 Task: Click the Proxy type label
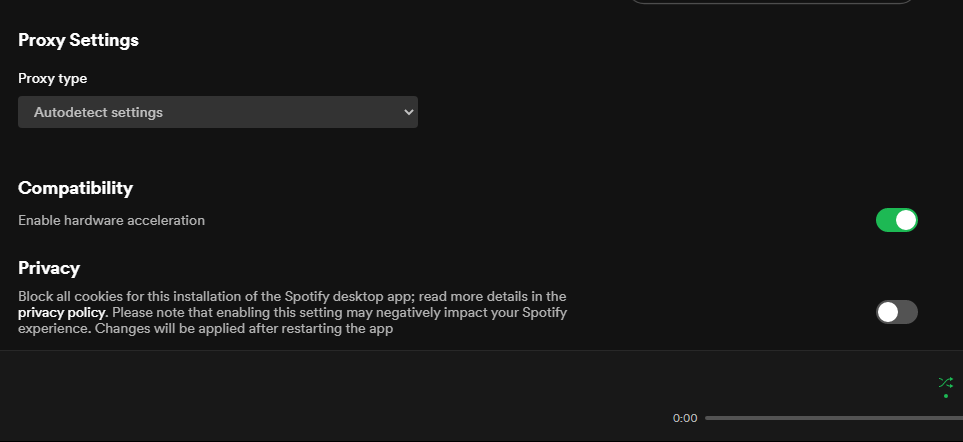(53, 78)
